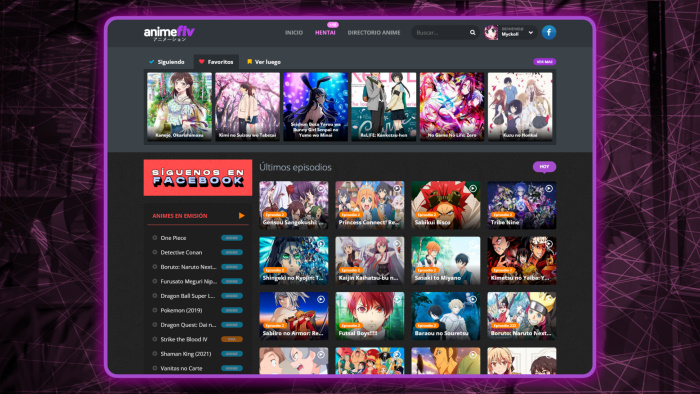Screen dimensions: 700x394
Task: Open Sasaki to Miyano episode card
Action: (446, 261)
